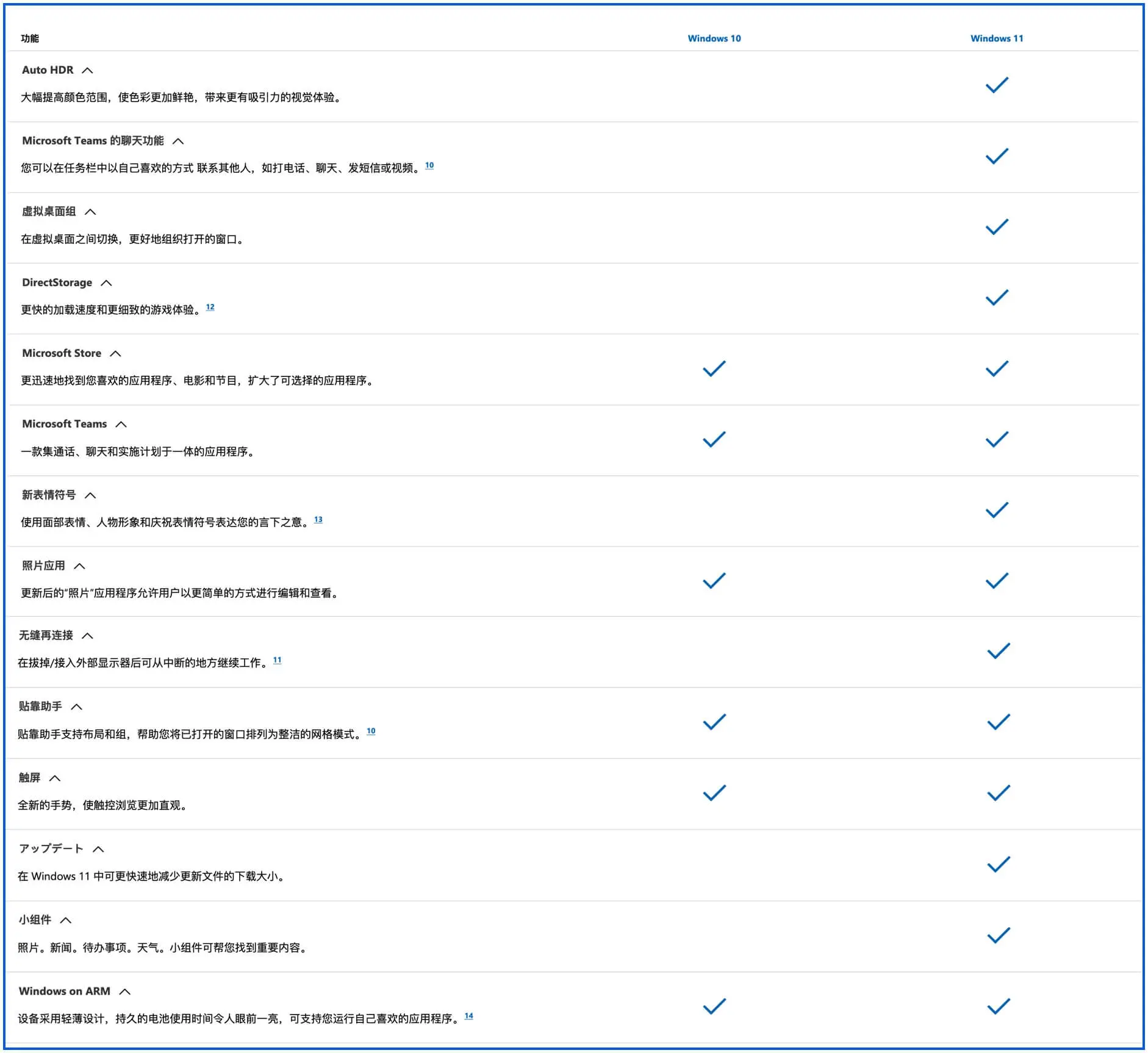Open footnote 10 after Teams chat description
This screenshot has width=1148, height=1053.
coord(429,165)
